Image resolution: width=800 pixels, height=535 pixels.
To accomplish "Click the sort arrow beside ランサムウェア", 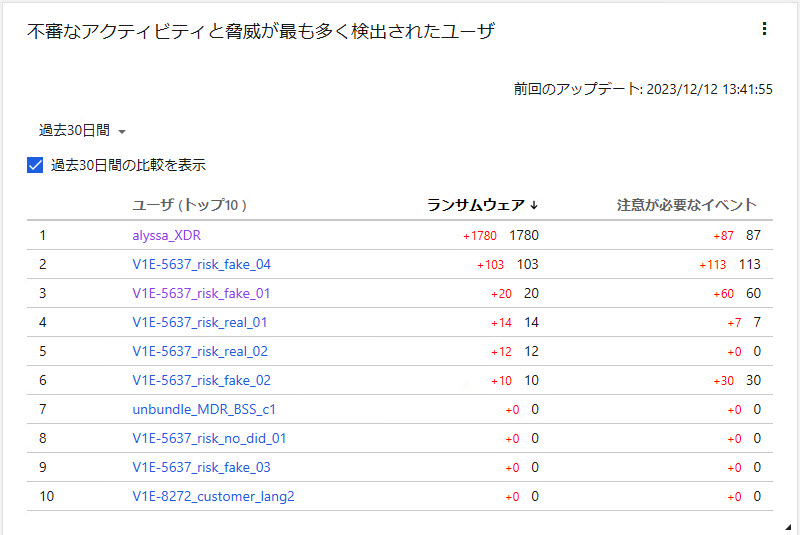I will coord(534,205).
